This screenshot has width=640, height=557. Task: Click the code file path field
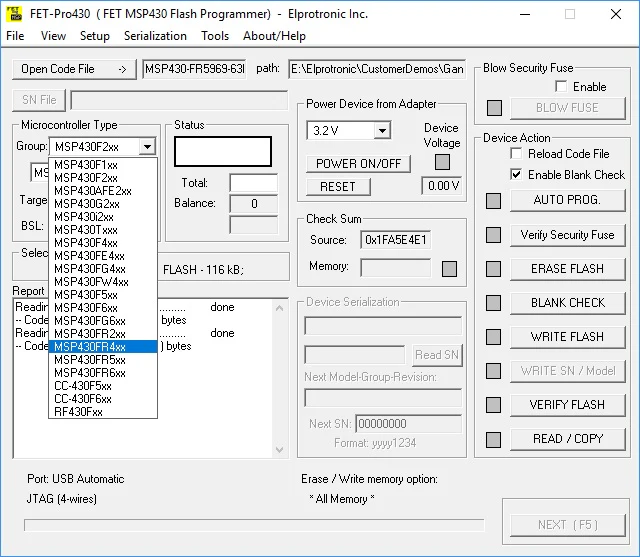pyautogui.click(x=377, y=69)
